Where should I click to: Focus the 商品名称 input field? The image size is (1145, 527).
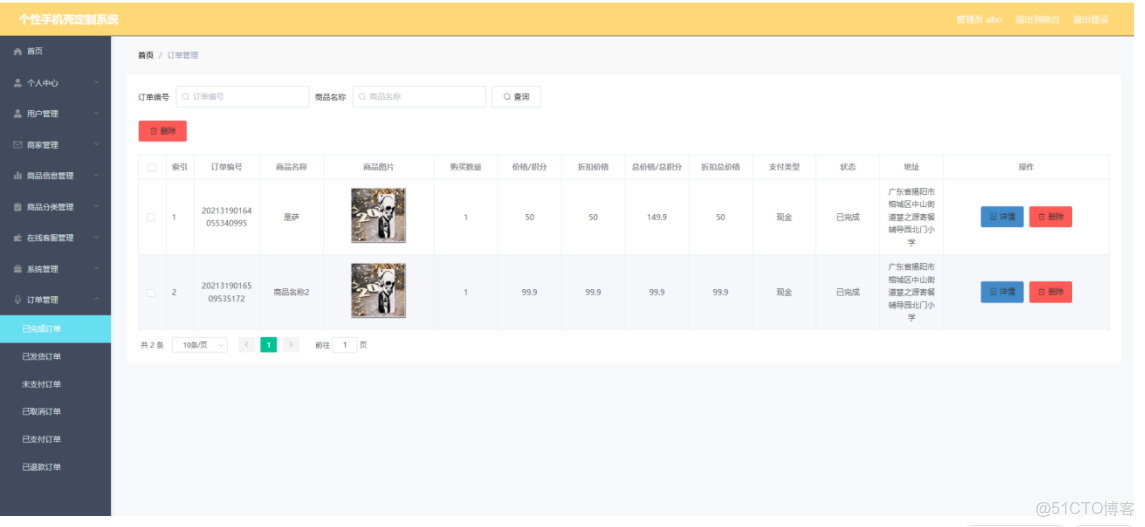[x=419, y=96]
